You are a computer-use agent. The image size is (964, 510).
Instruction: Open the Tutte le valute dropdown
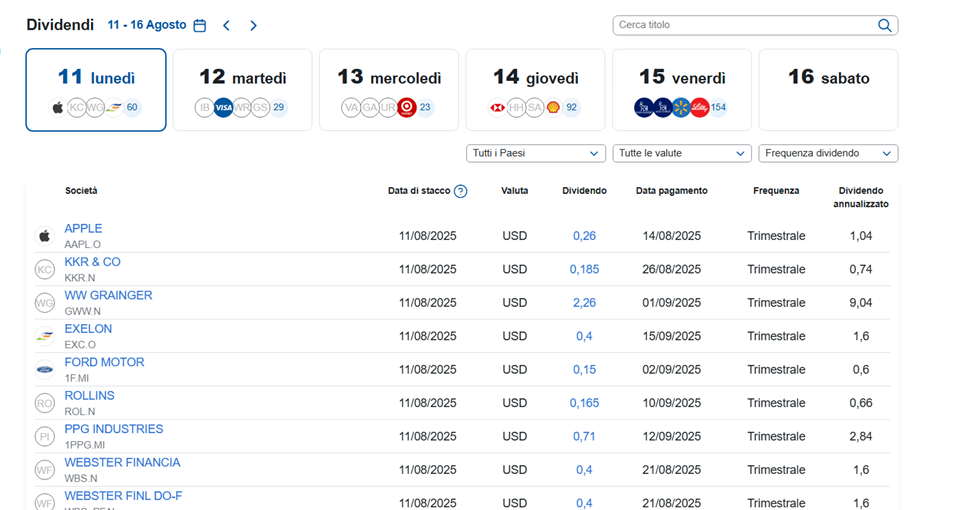[683, 153]
